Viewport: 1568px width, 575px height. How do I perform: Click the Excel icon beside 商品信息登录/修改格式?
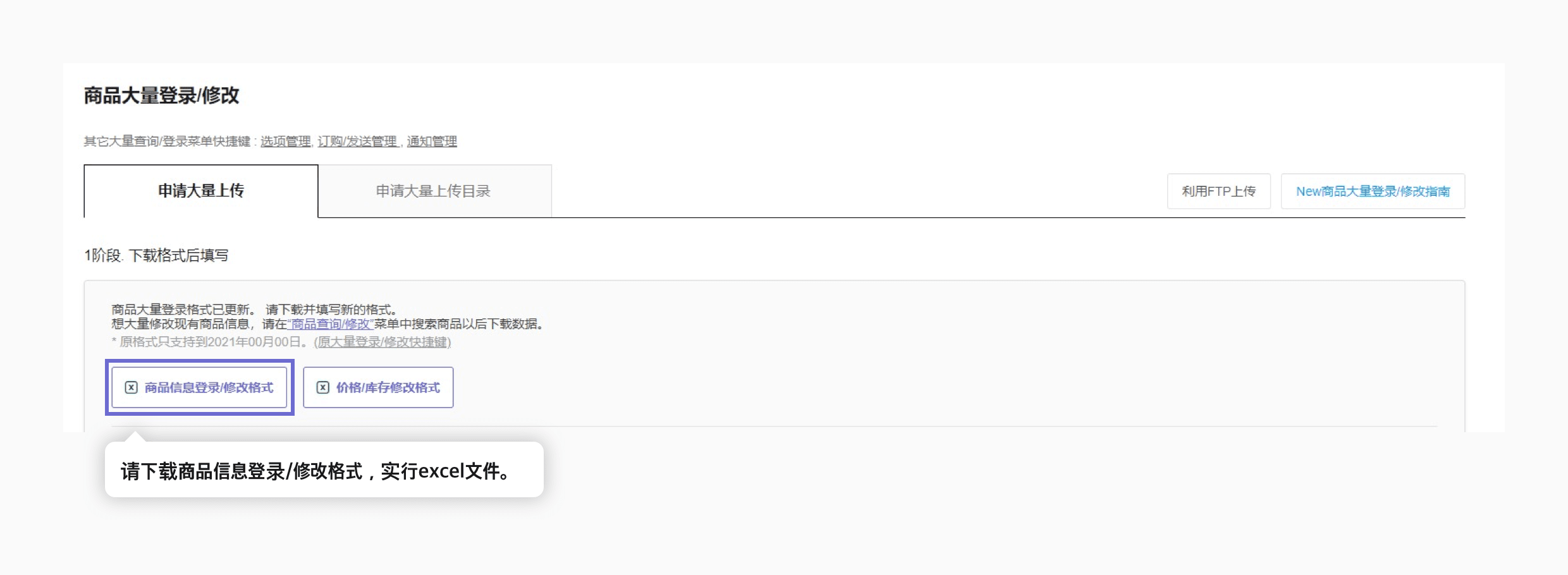coord(131,387)
